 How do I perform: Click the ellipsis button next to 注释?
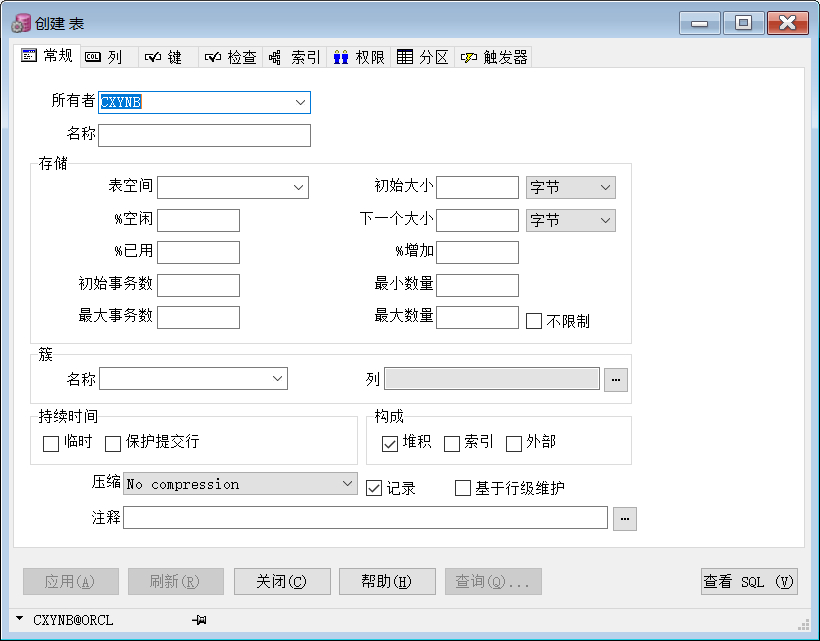(x=624, y=519)
